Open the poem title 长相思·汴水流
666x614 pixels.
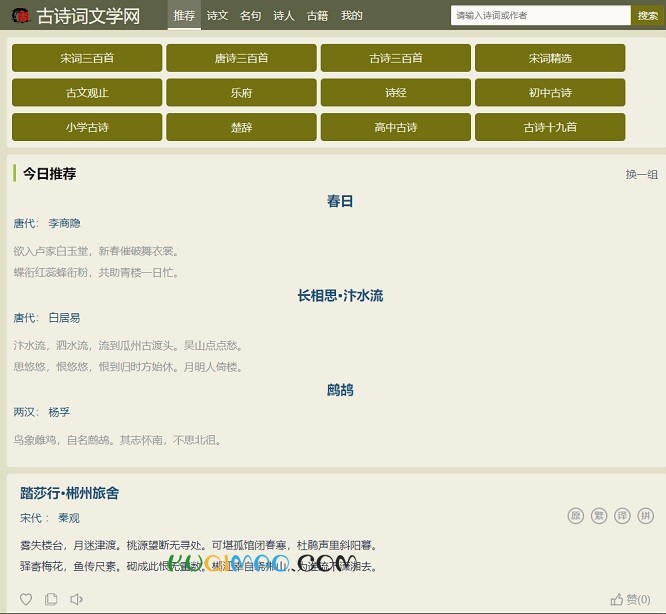tap(340, 295)
